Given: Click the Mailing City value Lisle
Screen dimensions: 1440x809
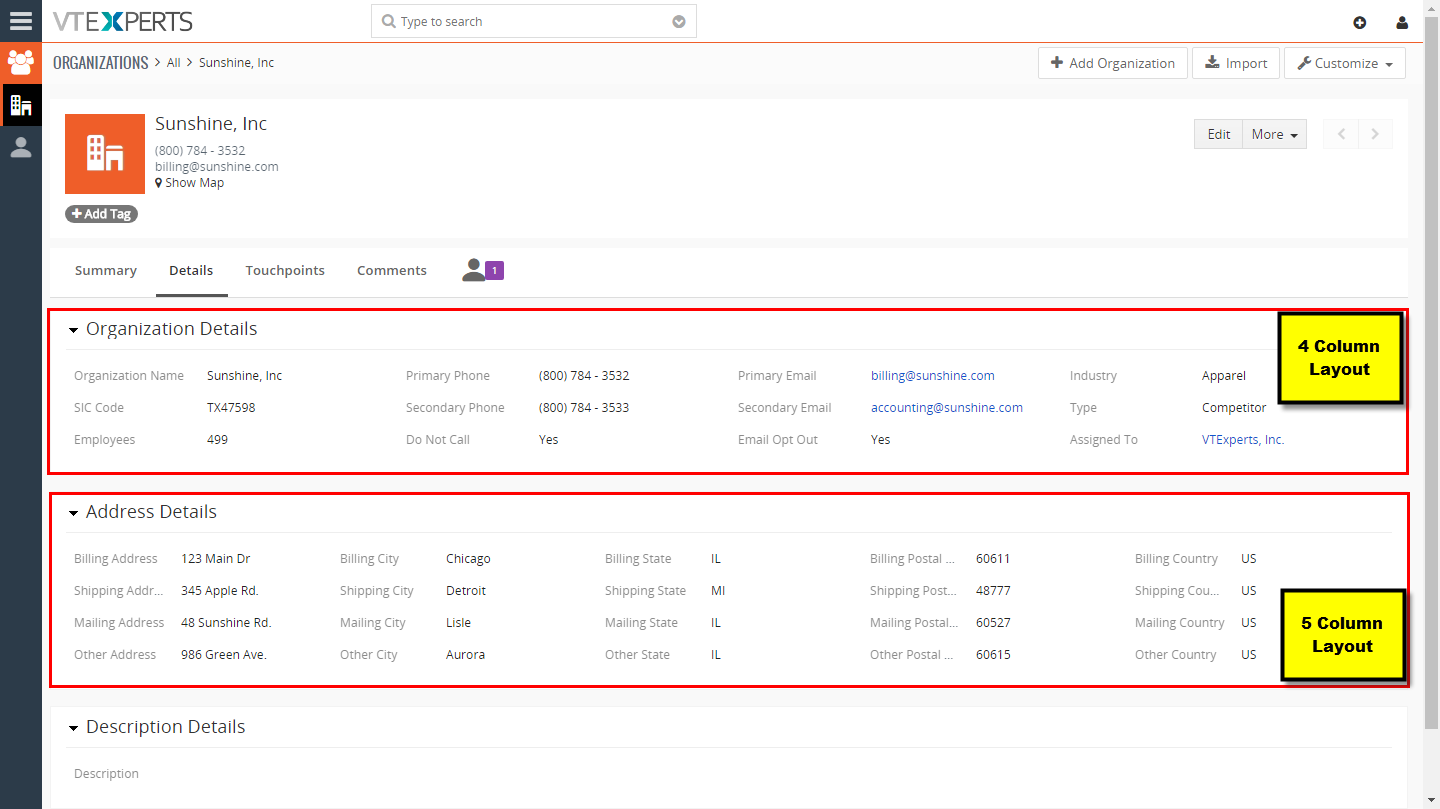Looking at the screenshot, I should [458, 623].
